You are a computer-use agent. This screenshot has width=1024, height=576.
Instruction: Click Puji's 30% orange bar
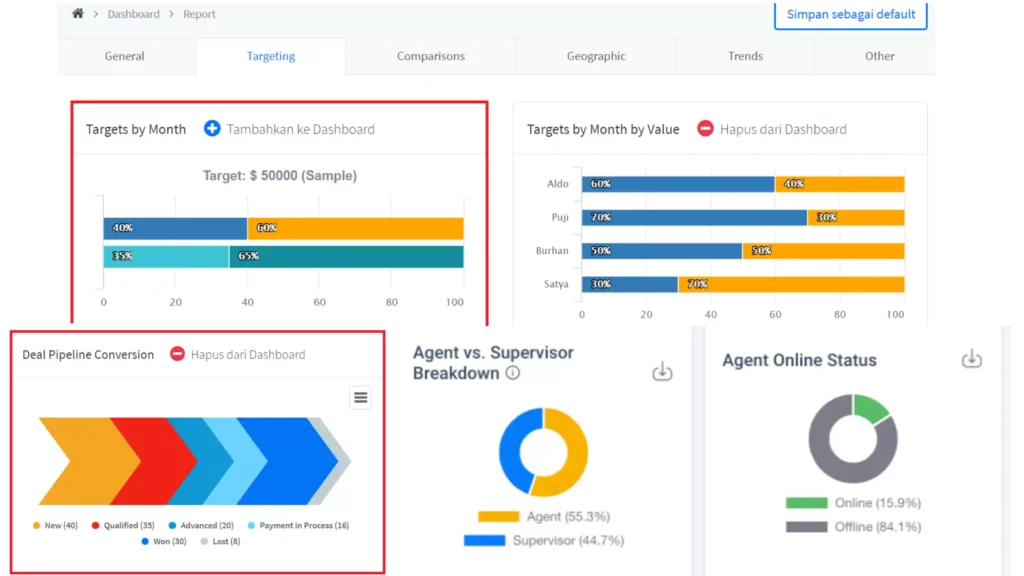(856, 217)
